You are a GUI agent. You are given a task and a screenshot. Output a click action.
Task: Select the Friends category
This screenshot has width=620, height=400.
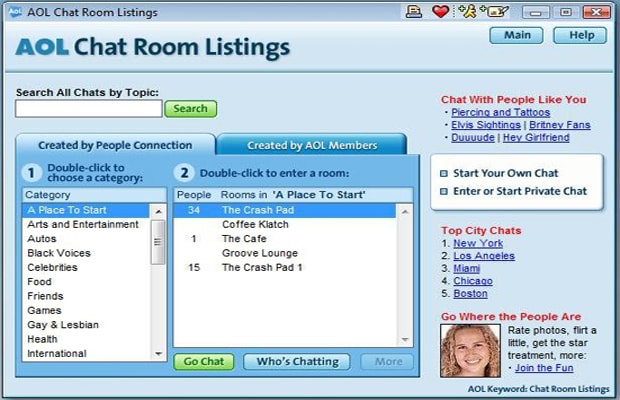(86, 296)
